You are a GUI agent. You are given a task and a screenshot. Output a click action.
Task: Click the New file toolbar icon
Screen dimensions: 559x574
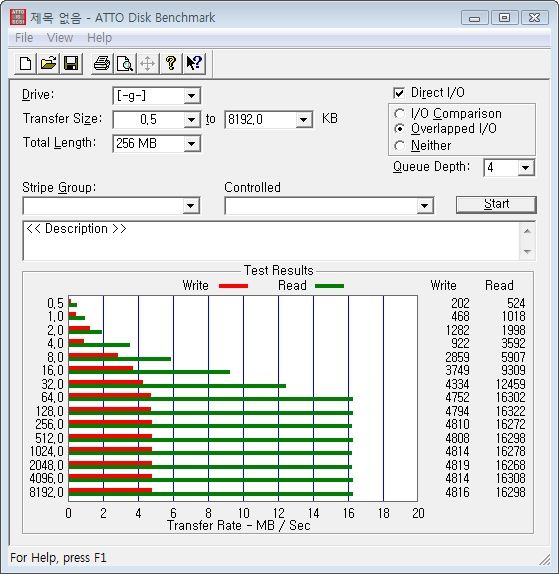(x=25, y=64)
